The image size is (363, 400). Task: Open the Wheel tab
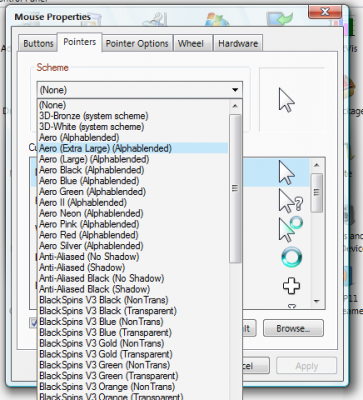(191, 43)
